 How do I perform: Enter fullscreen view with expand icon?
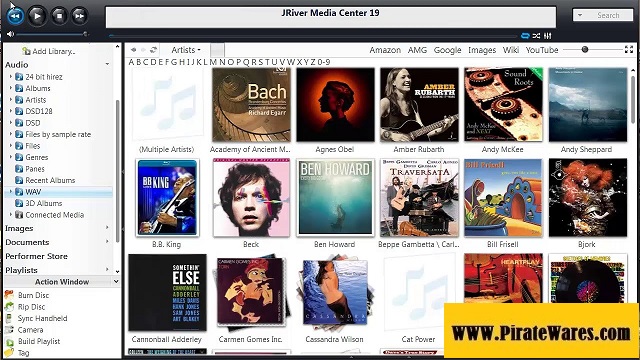[629, 49]
